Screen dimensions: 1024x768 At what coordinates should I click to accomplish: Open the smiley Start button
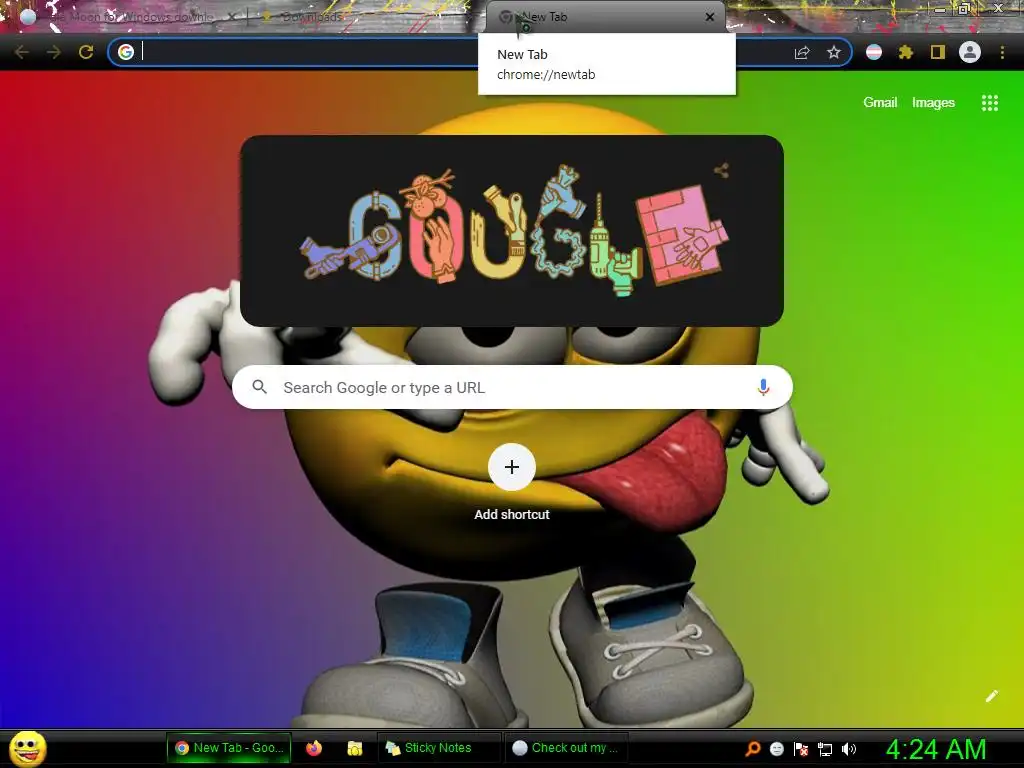click(x=28, y=748)
